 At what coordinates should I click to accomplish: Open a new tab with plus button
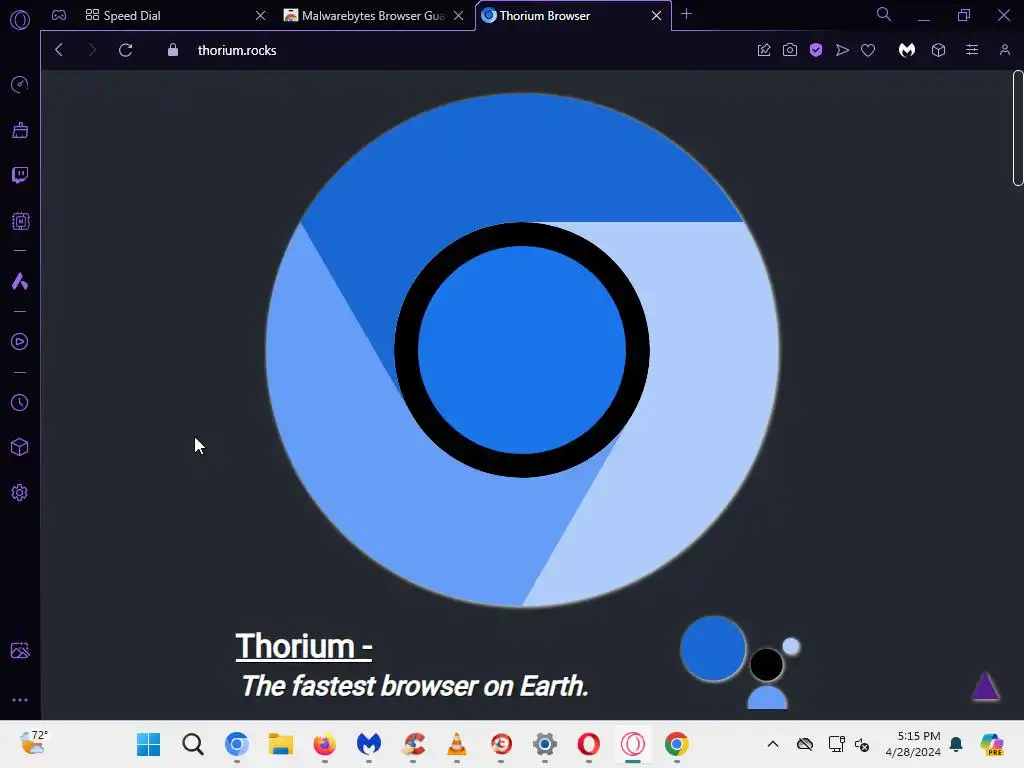point(686,14)
